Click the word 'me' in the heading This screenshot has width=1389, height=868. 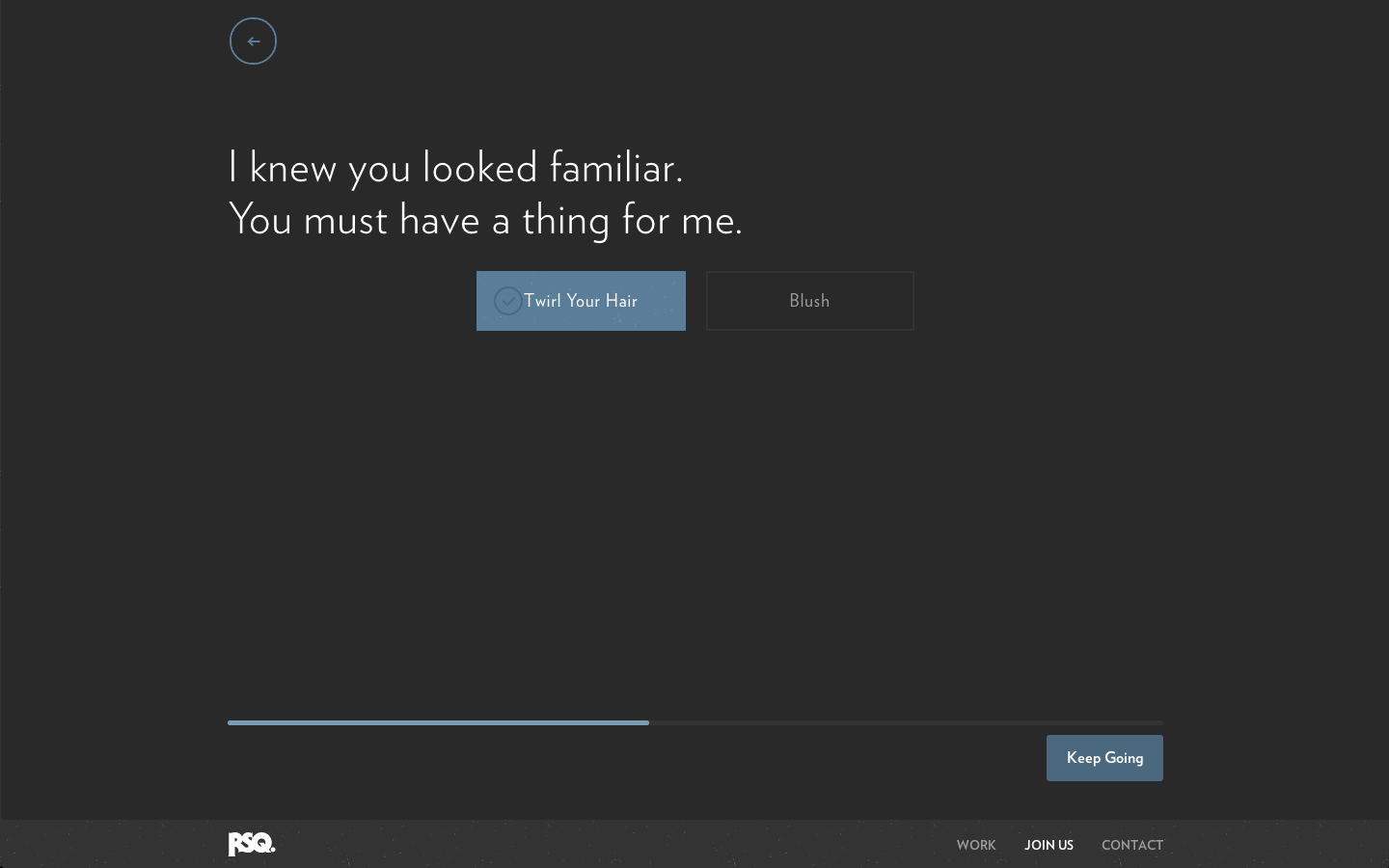[710, 220]
